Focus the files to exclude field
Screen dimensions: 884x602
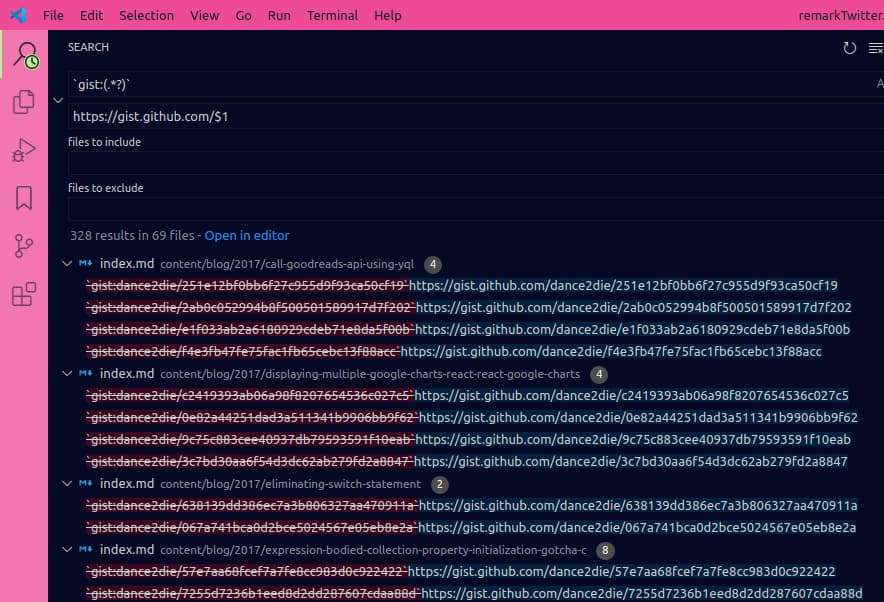[470, 209]
